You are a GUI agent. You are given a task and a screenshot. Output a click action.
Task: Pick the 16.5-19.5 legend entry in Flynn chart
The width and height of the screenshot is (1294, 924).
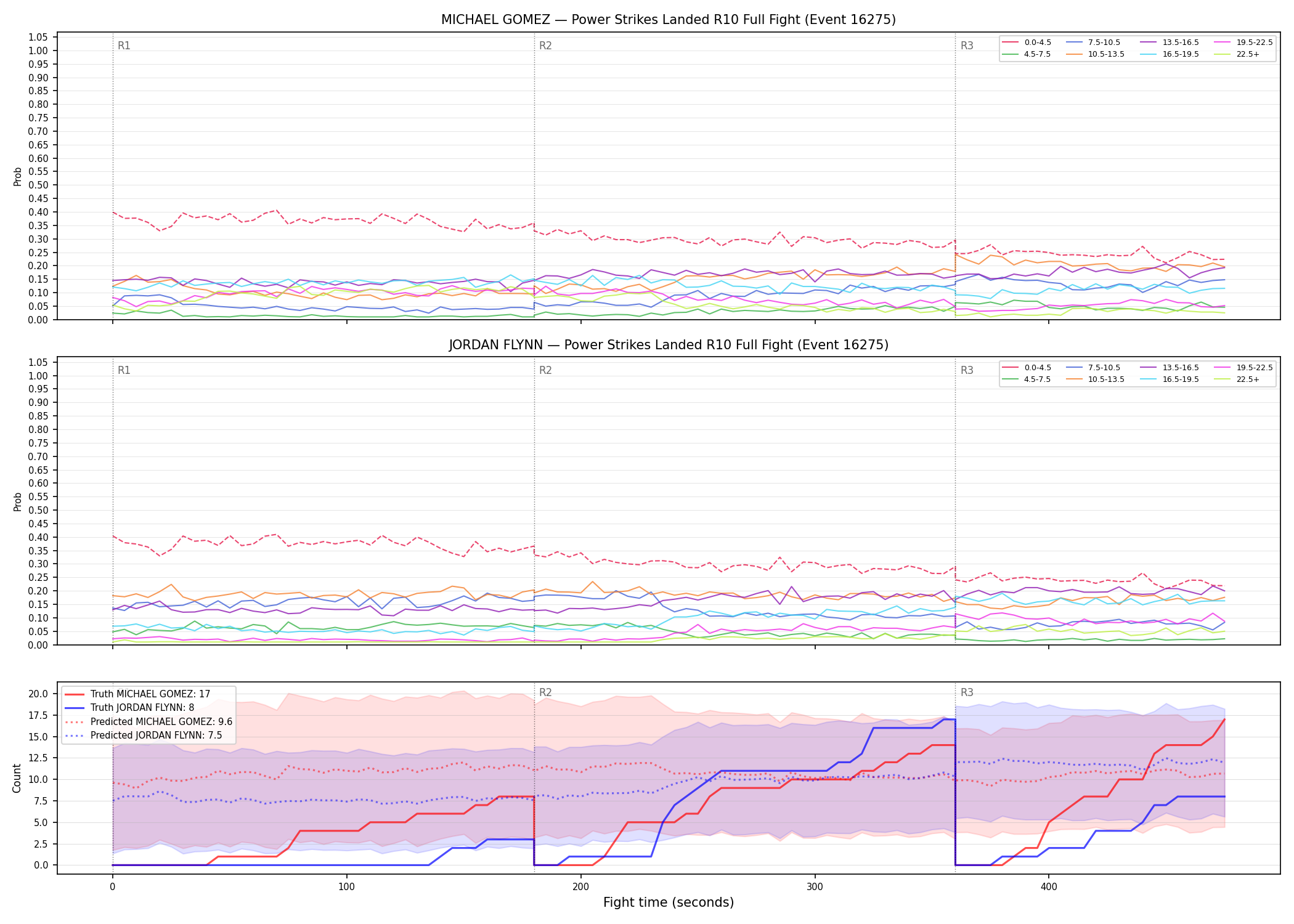pos(1170,379)
